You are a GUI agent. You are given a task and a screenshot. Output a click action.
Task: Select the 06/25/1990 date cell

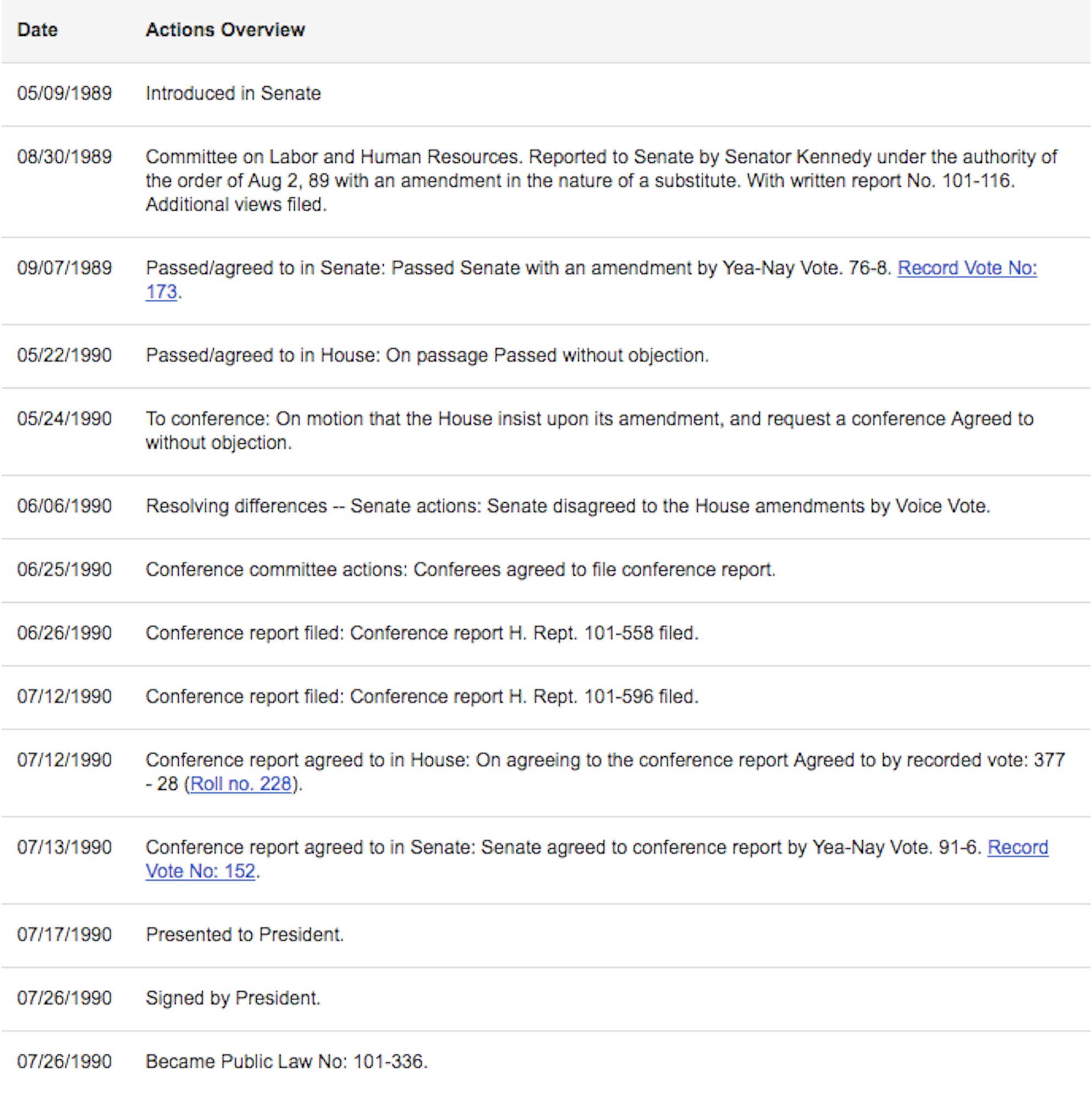coord(64,570)
